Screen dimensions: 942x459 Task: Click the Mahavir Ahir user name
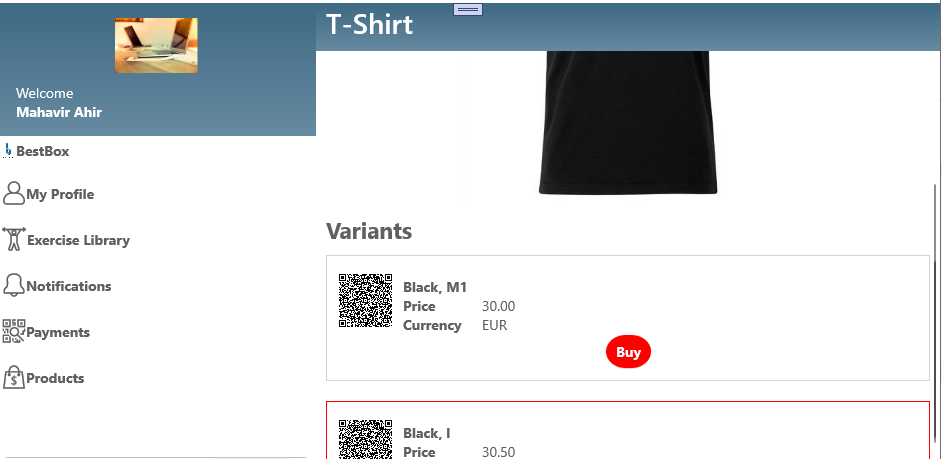(59, 112)
